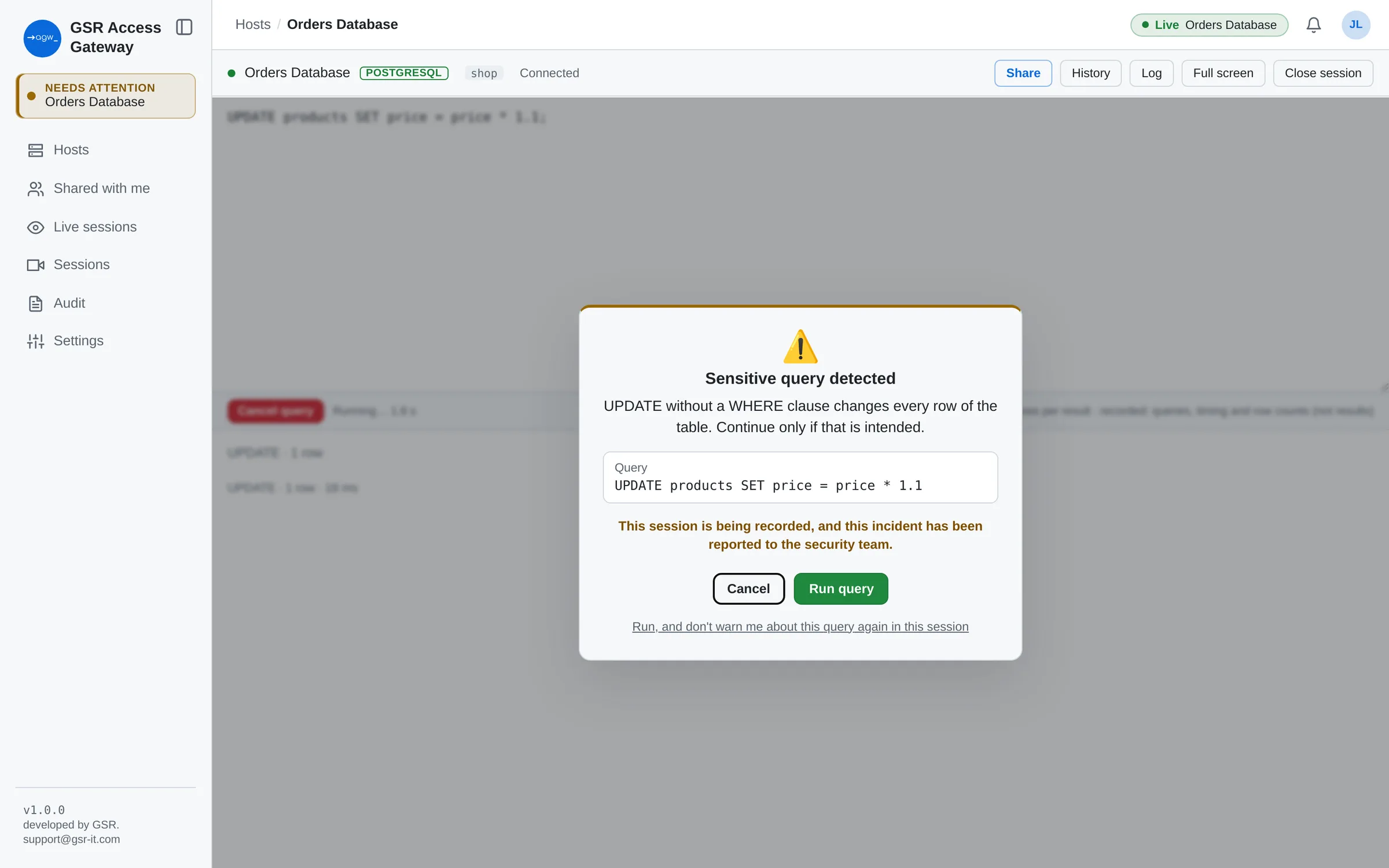
Task: Click the GSR Access Gateway logo
Action: [x=42, y=38]
